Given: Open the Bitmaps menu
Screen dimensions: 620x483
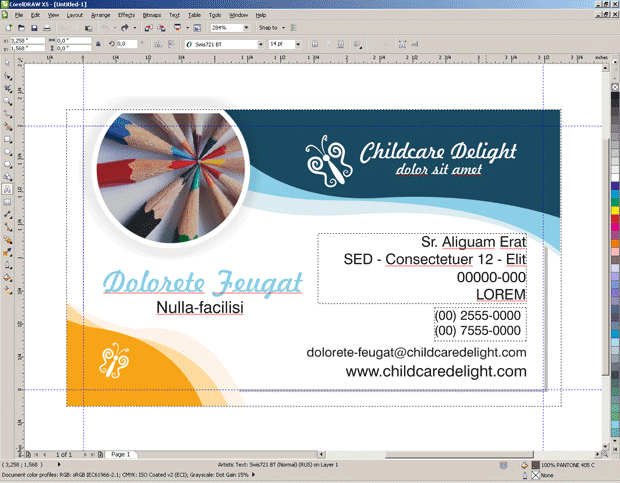Looking at the screenshot, I should (x=152, y=15).
